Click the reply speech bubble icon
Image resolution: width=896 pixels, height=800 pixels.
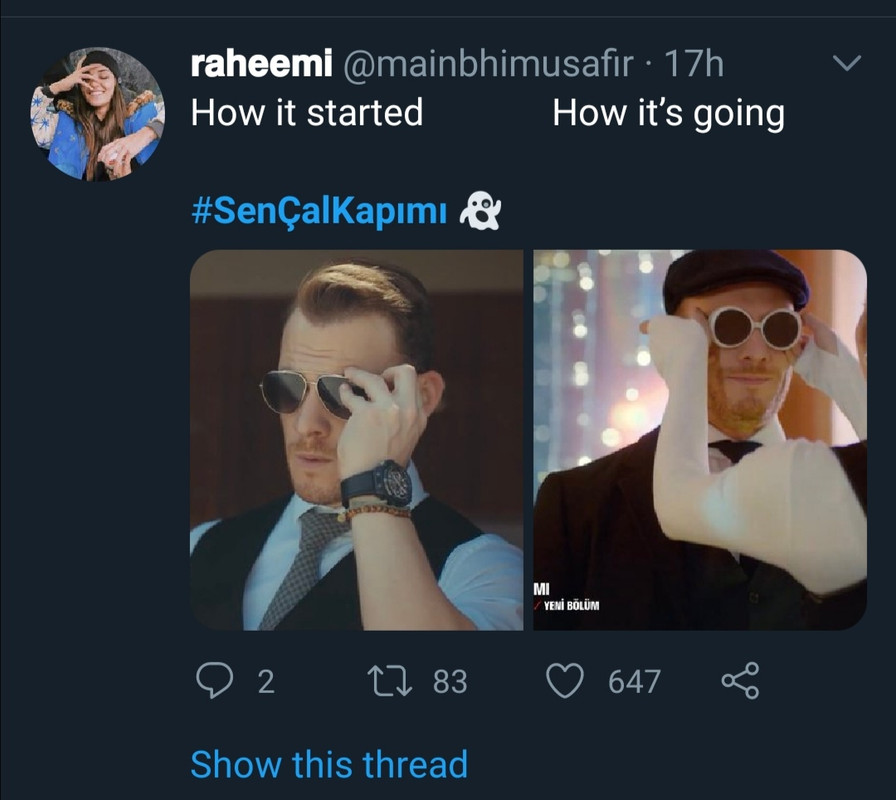pos(213,681)
